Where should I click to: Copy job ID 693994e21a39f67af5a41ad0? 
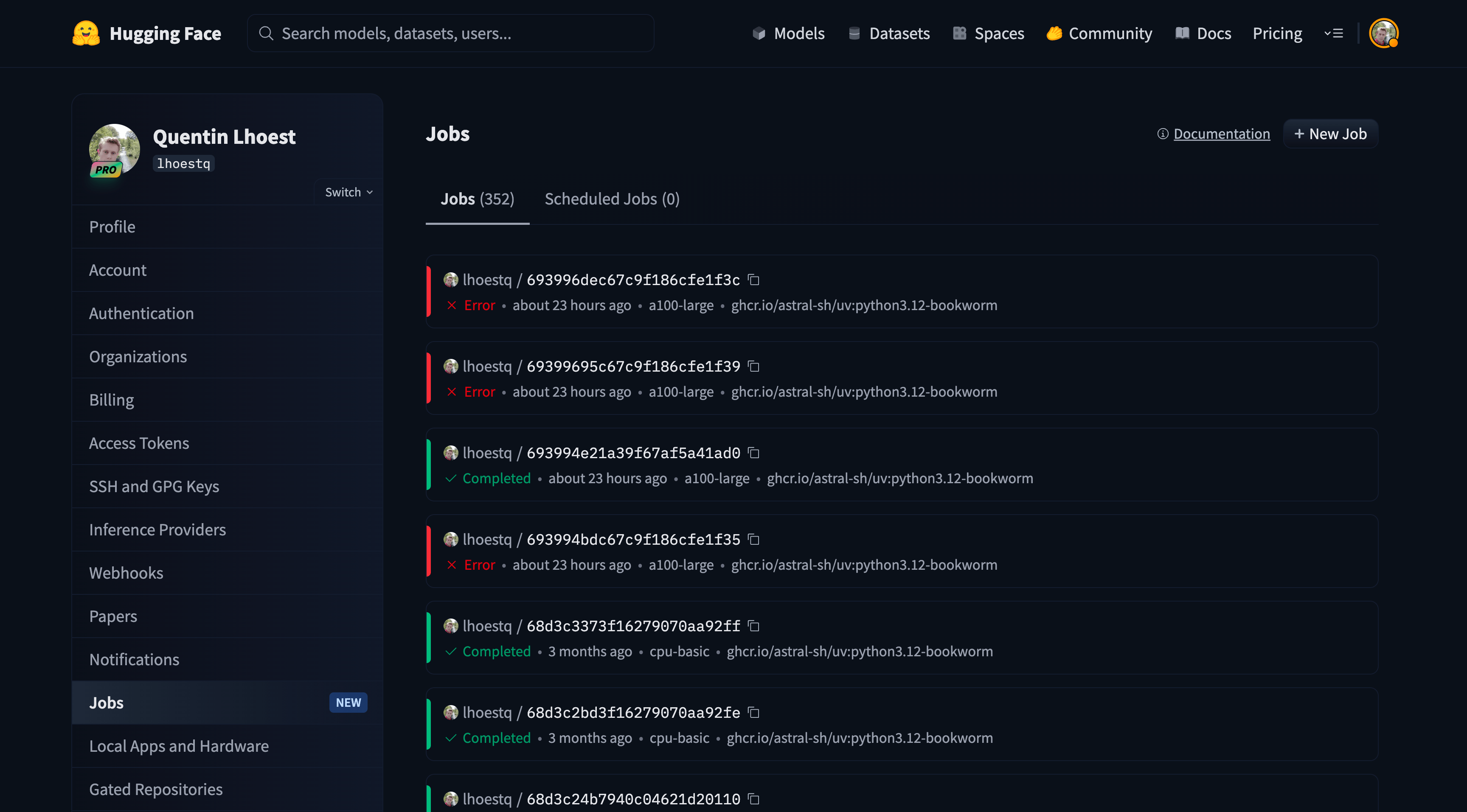753,453
